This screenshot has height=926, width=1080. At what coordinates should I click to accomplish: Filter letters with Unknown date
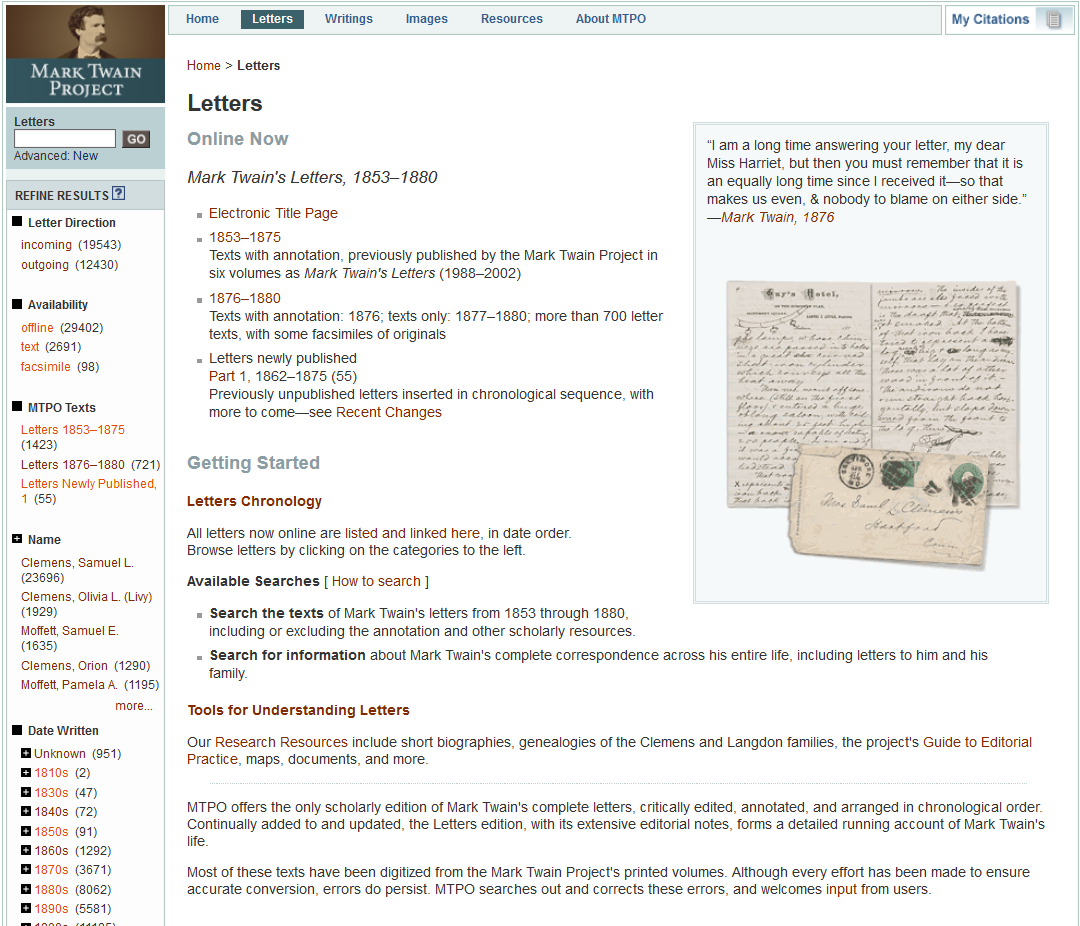(60, 753)
